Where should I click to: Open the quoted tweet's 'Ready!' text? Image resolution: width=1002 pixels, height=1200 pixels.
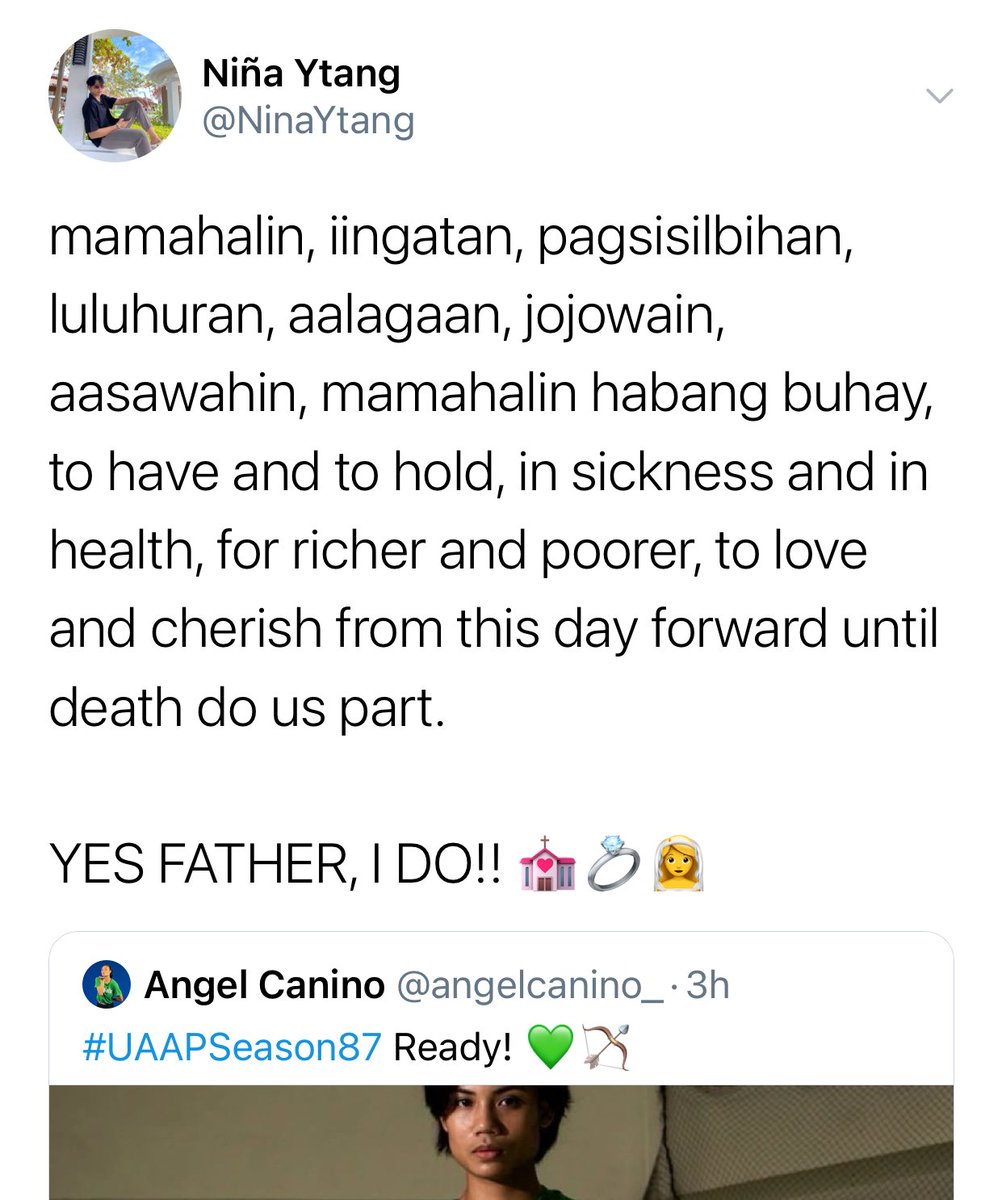tap(454, 1048)
